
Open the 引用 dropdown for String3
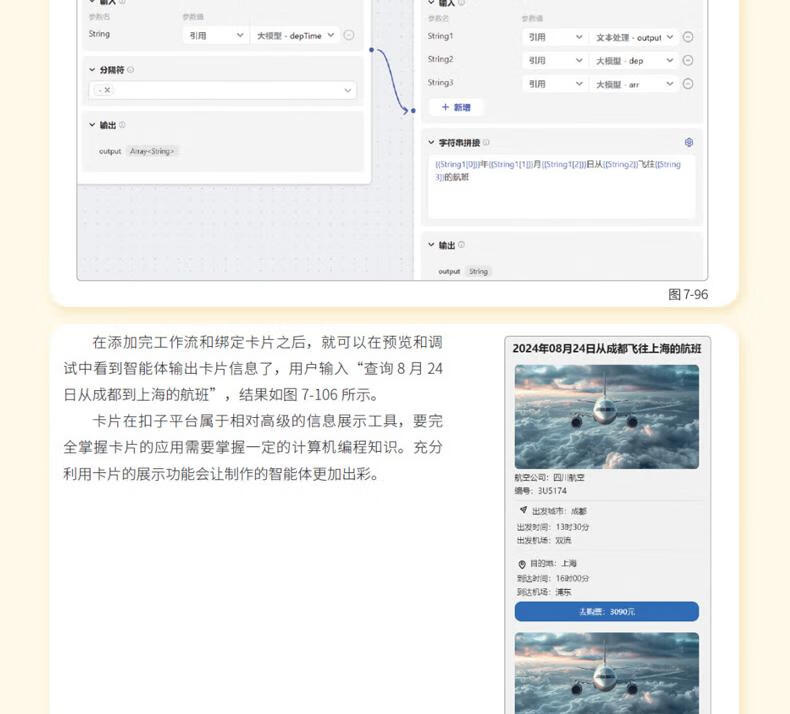[x=554, y=84]
